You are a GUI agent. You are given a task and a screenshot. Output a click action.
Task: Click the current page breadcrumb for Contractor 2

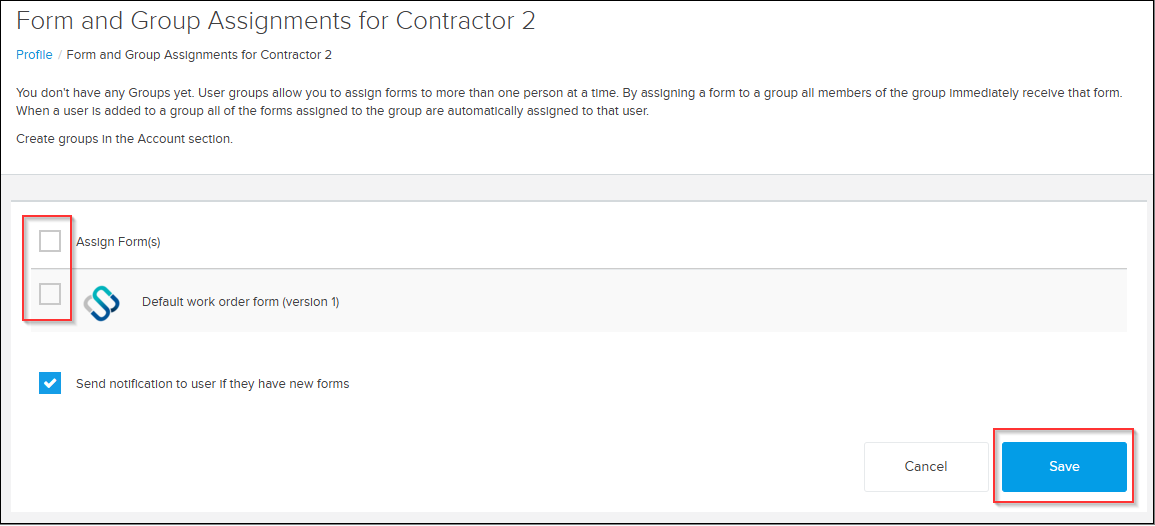199,55
